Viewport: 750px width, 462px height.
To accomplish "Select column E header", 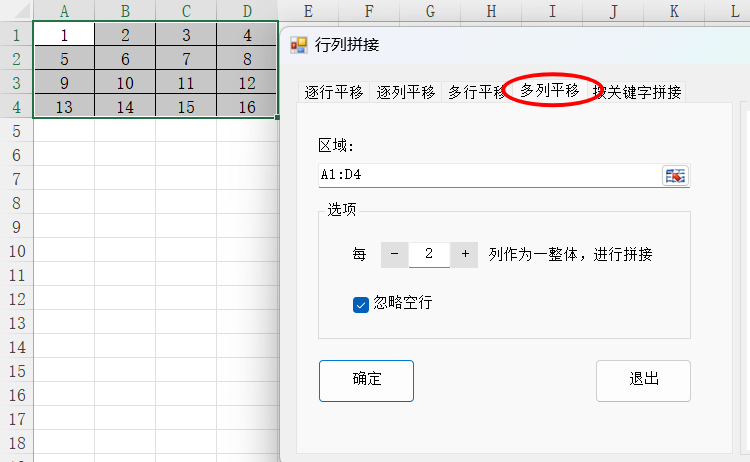I will pos(309,11).
